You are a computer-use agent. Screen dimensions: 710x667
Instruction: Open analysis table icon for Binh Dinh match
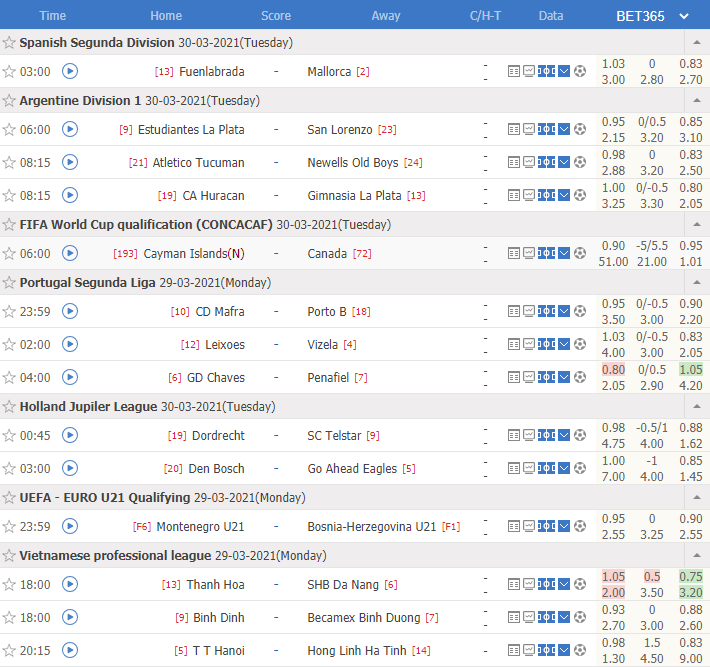pyautogui.click(x=513, y=617)
